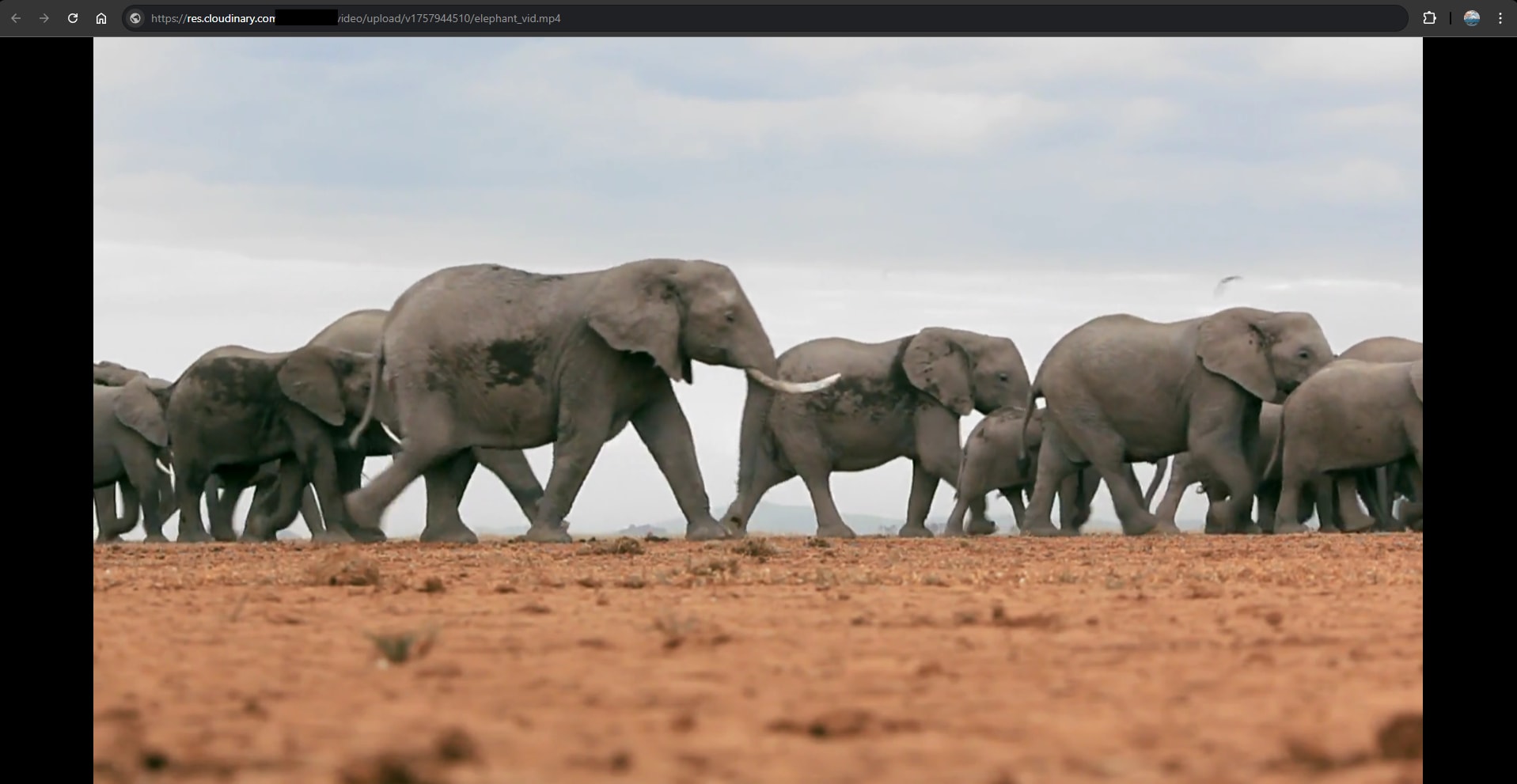Reload the elephant video page

(x=73, y=18)
